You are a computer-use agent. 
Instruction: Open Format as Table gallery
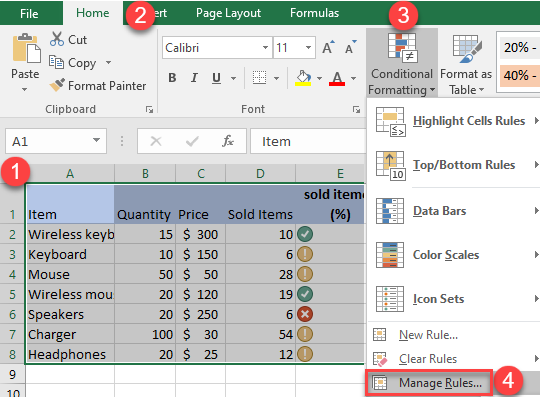466,63
